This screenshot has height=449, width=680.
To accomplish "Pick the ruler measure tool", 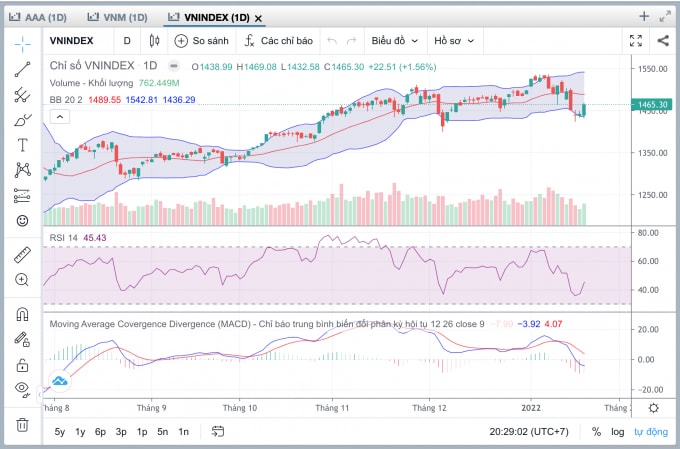I will 22,255.
